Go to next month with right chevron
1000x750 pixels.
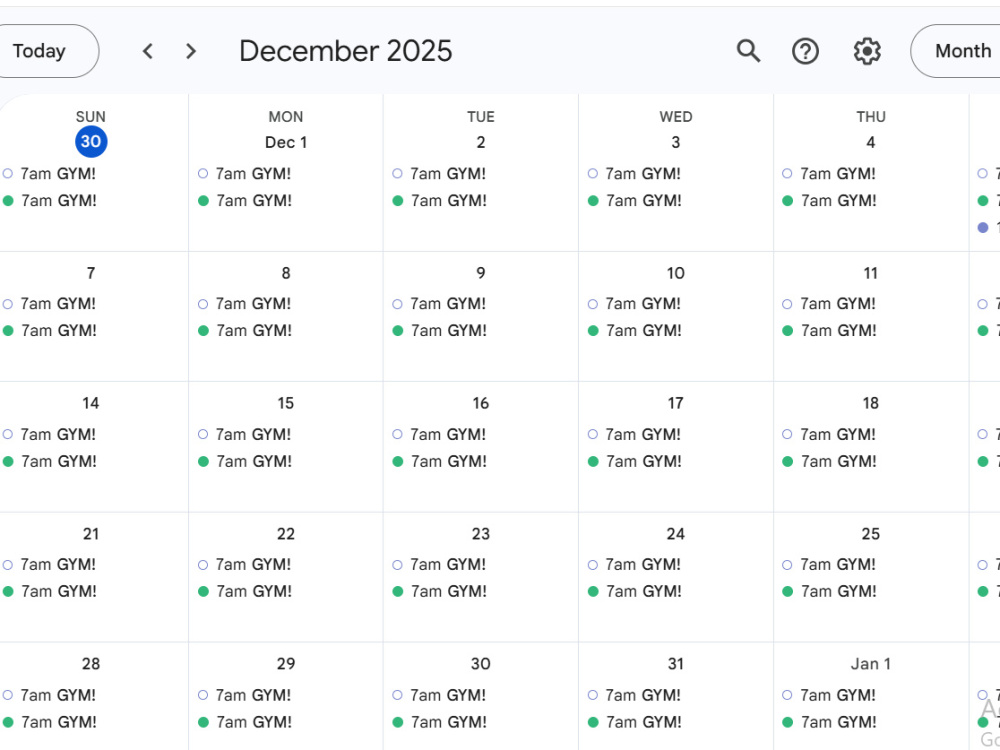click(190, 51)
